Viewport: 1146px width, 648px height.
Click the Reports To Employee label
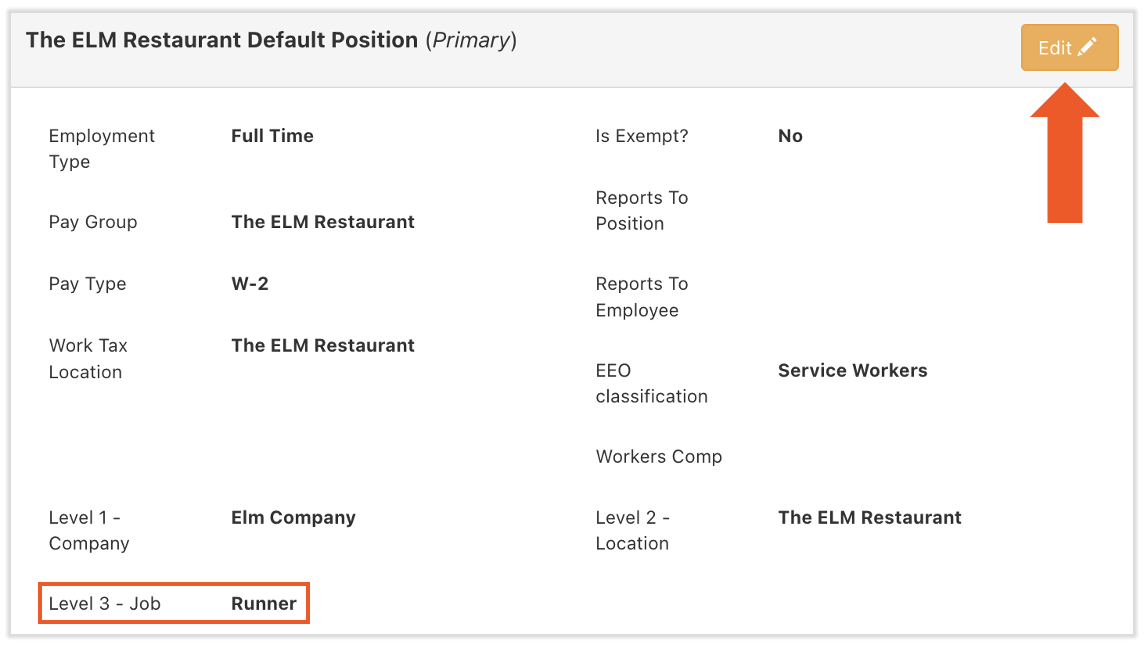642,297
